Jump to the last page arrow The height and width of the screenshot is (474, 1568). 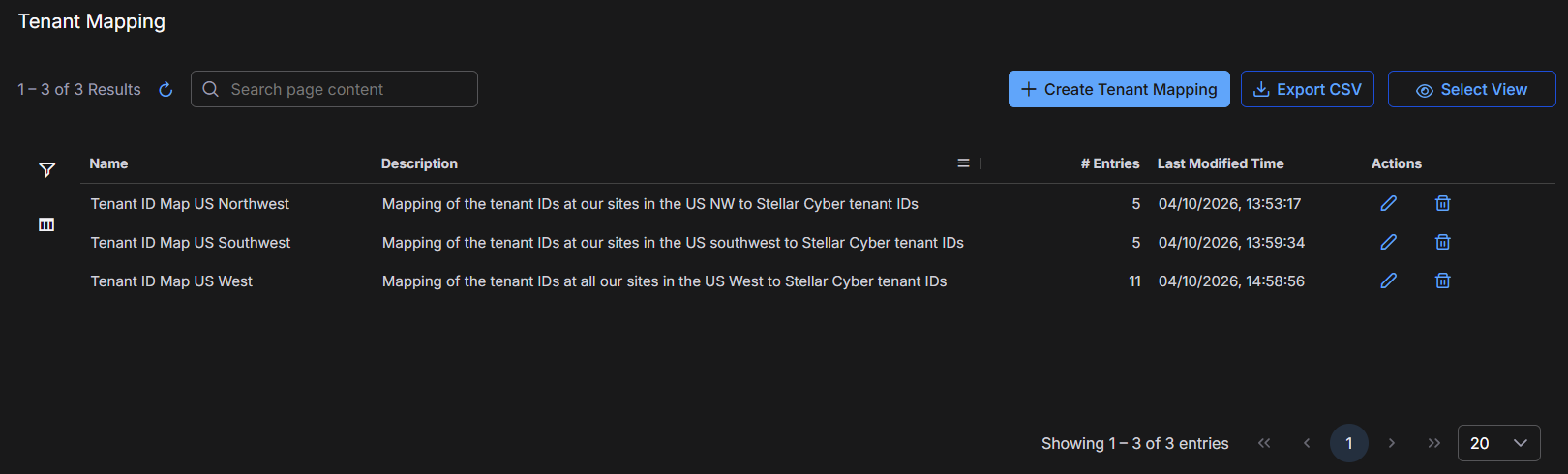[1434, 443]
